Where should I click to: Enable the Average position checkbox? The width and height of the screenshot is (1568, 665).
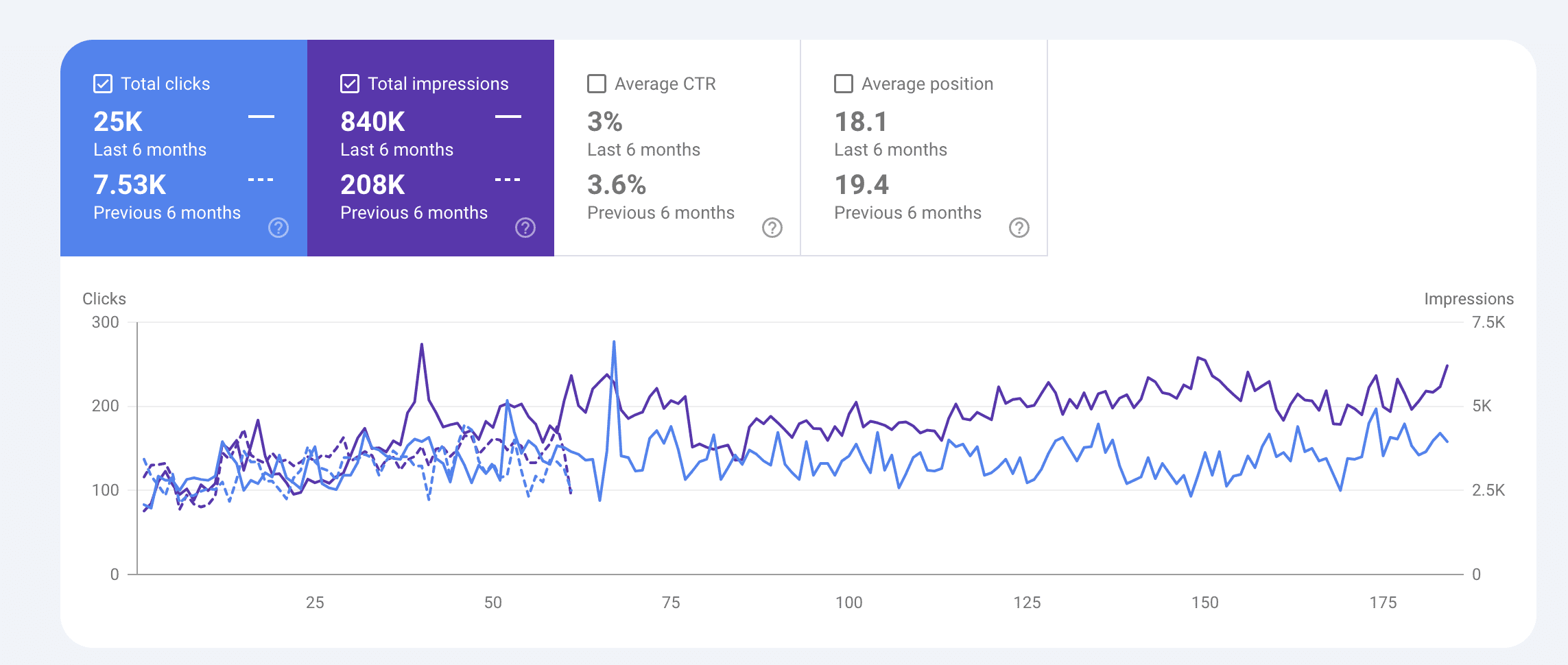pyautogui.click(x=844, y=84)
